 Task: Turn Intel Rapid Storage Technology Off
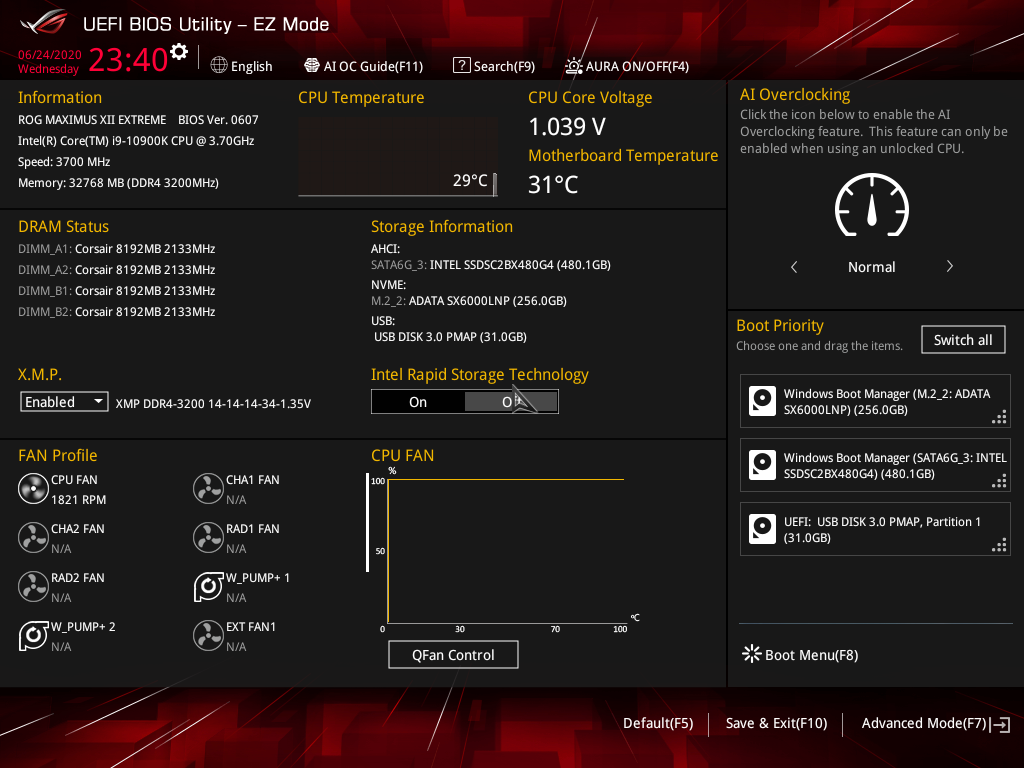pos(511,402)
